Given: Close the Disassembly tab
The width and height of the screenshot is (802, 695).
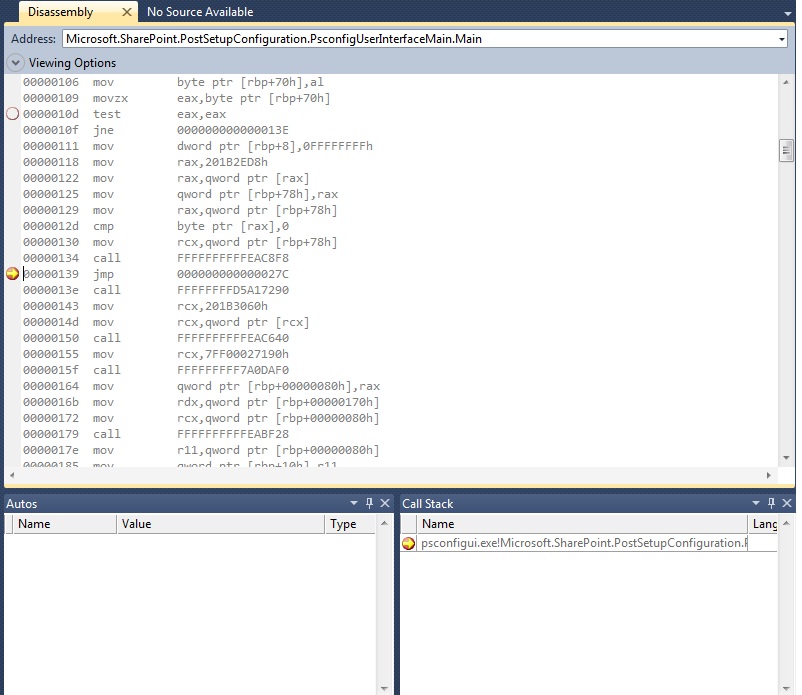Looking at the screenshot, I should (127, 12).
